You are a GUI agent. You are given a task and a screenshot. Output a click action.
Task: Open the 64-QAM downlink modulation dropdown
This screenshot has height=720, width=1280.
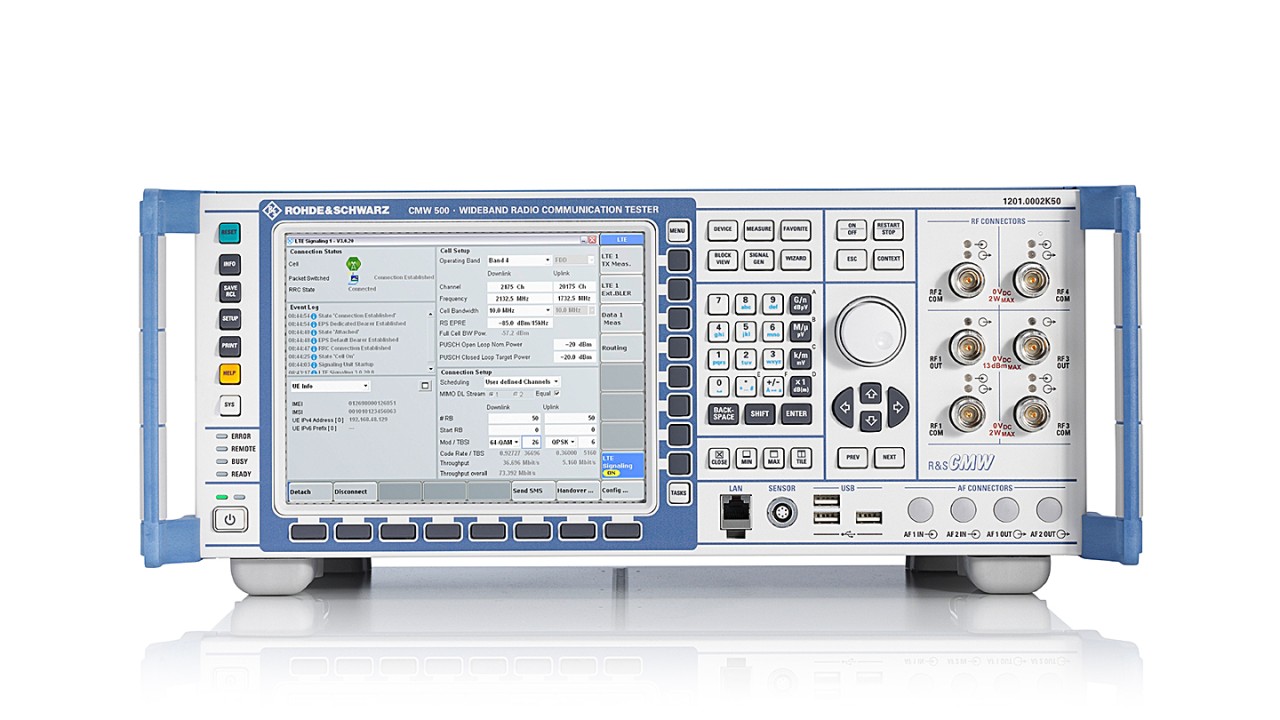(504, 442)
